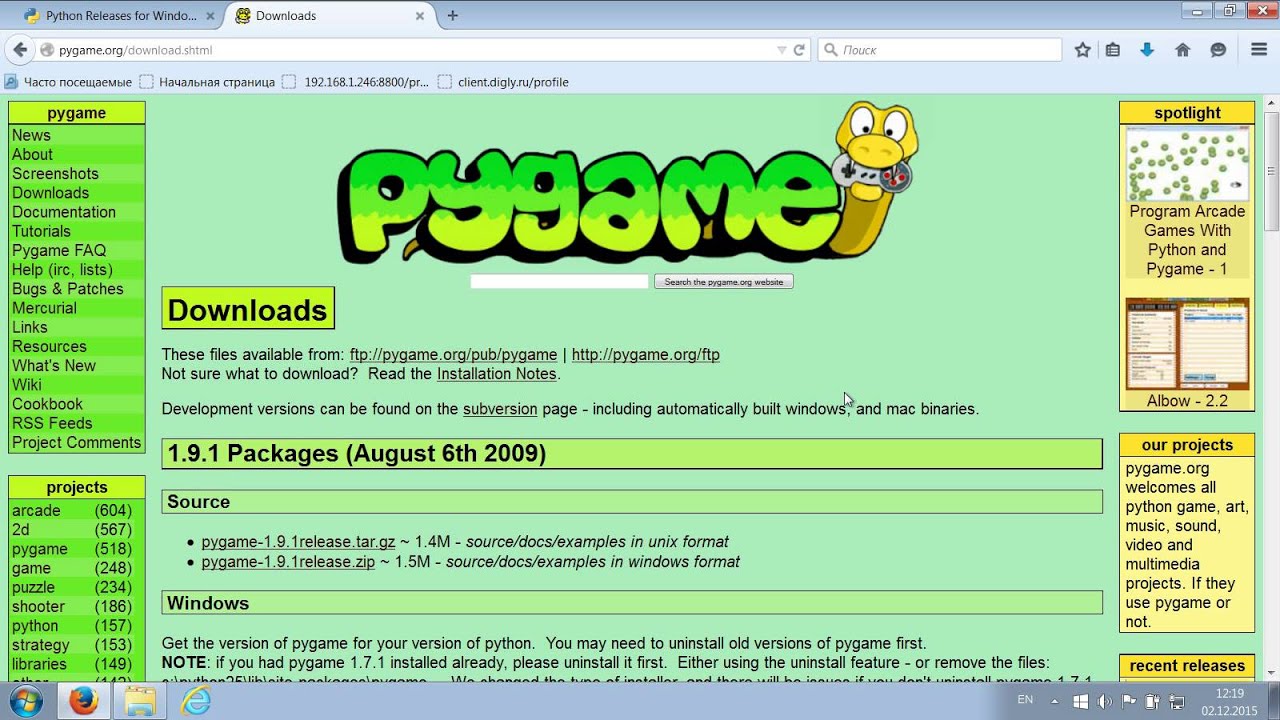Open the Albow spotlight thumbnail
The image size is (1280, 720).
[1187, 344]
